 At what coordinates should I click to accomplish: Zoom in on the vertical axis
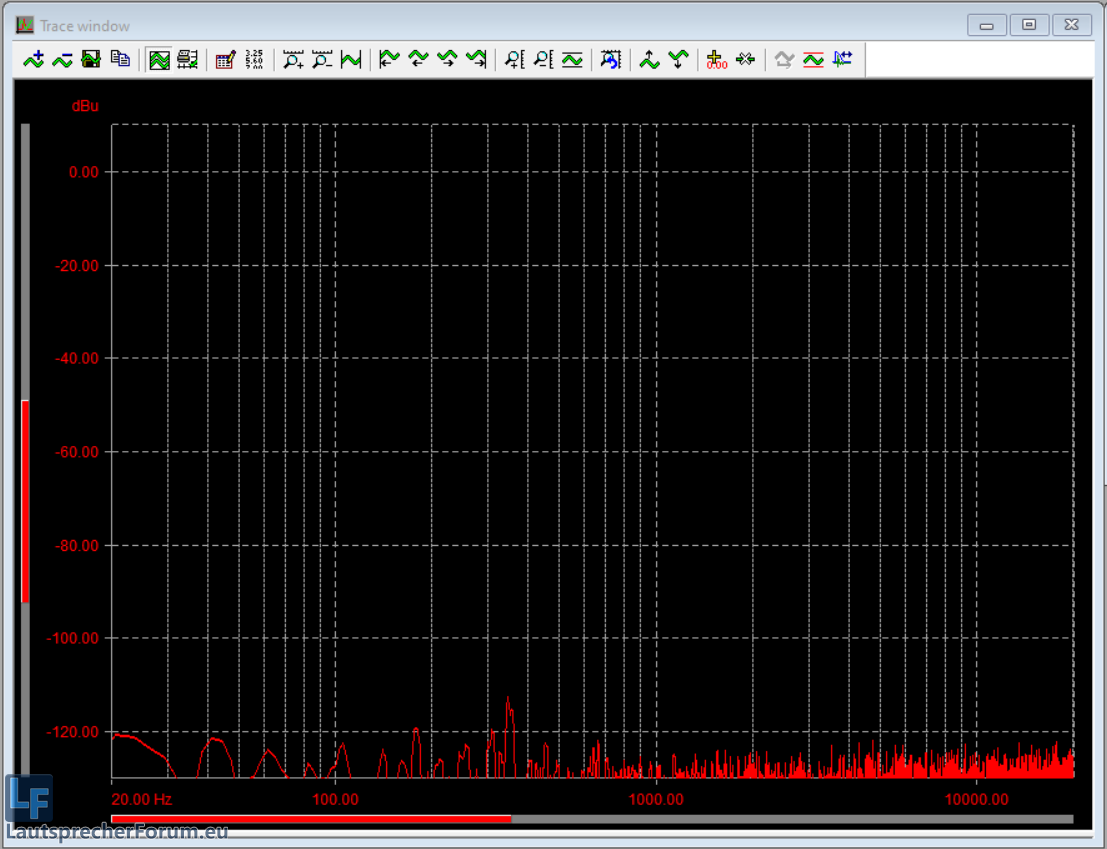514,60
